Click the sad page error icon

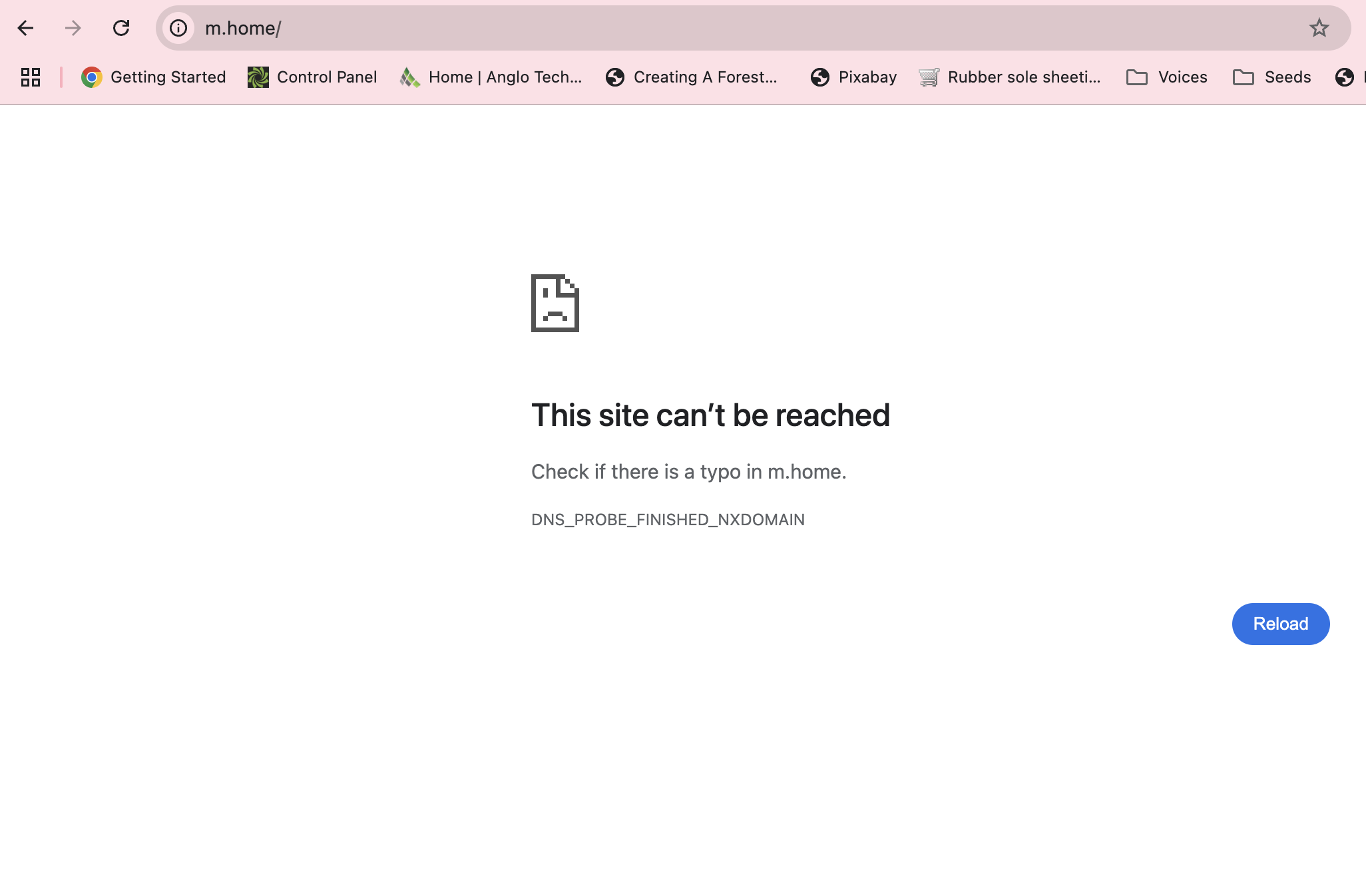(555, 303)
